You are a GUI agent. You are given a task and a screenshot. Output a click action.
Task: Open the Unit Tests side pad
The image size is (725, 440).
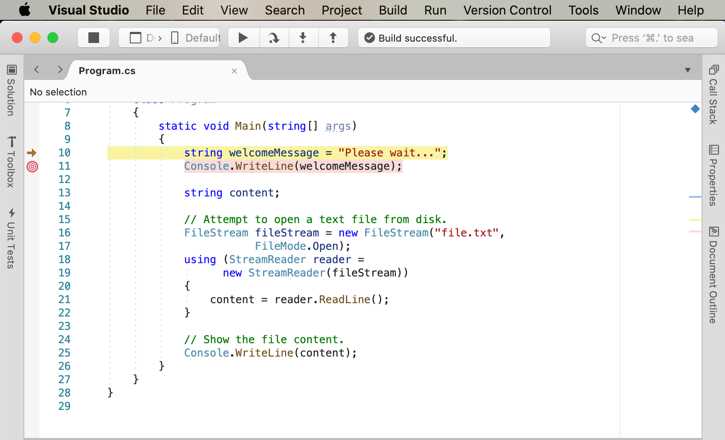11,238
